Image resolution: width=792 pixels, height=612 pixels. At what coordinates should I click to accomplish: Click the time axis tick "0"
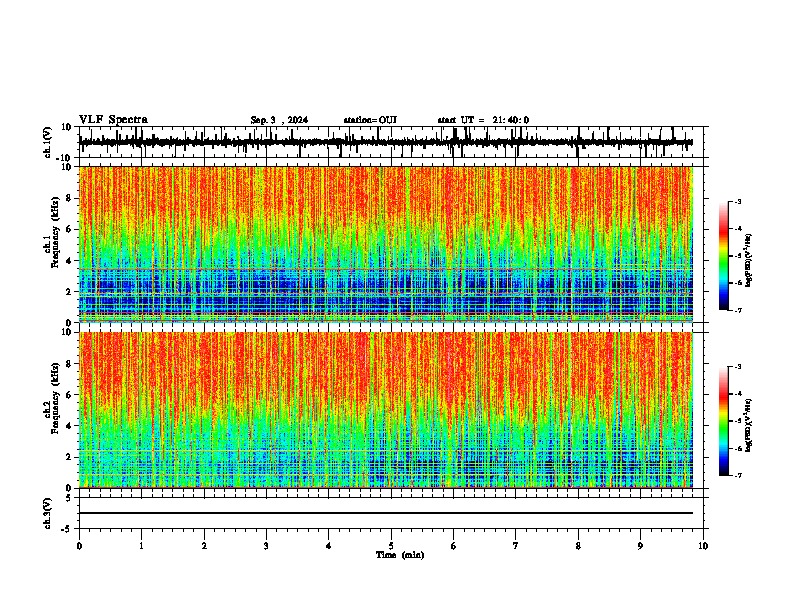coord(79,546)
